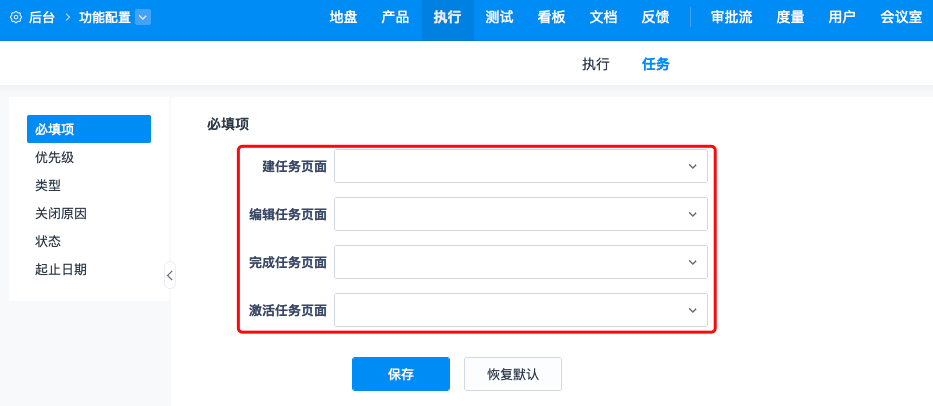
Task: Switch to the 执行 sub-tab
Action: (596, 64)
